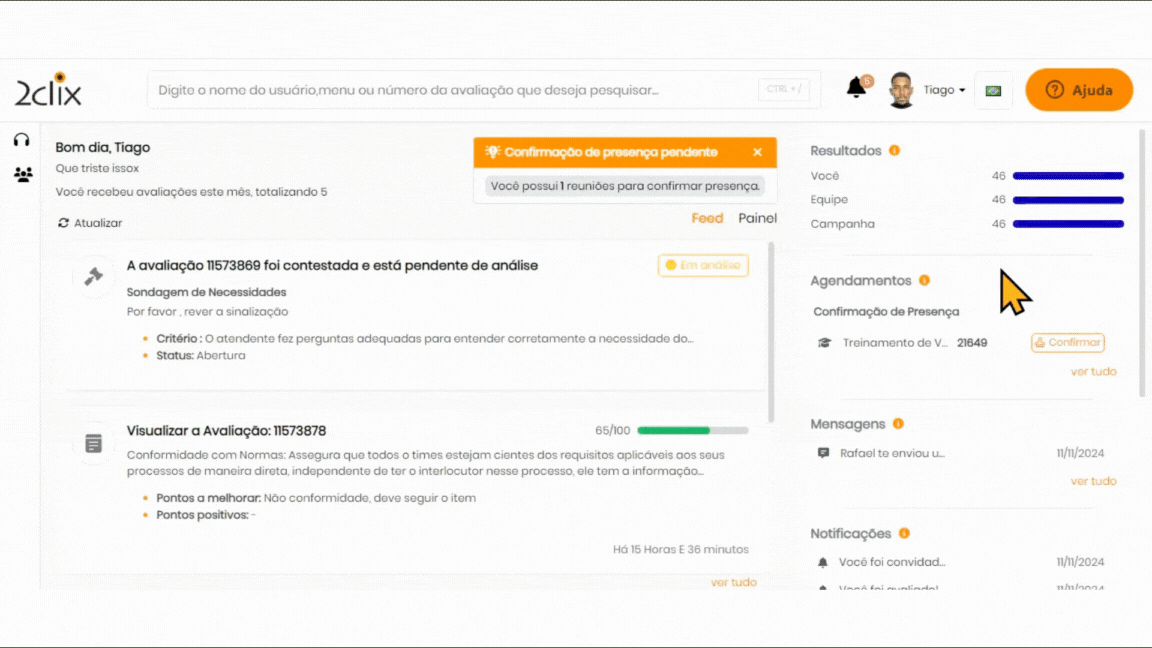
Task: Open the team users sidebar icon
Action: tap(23, 175)
